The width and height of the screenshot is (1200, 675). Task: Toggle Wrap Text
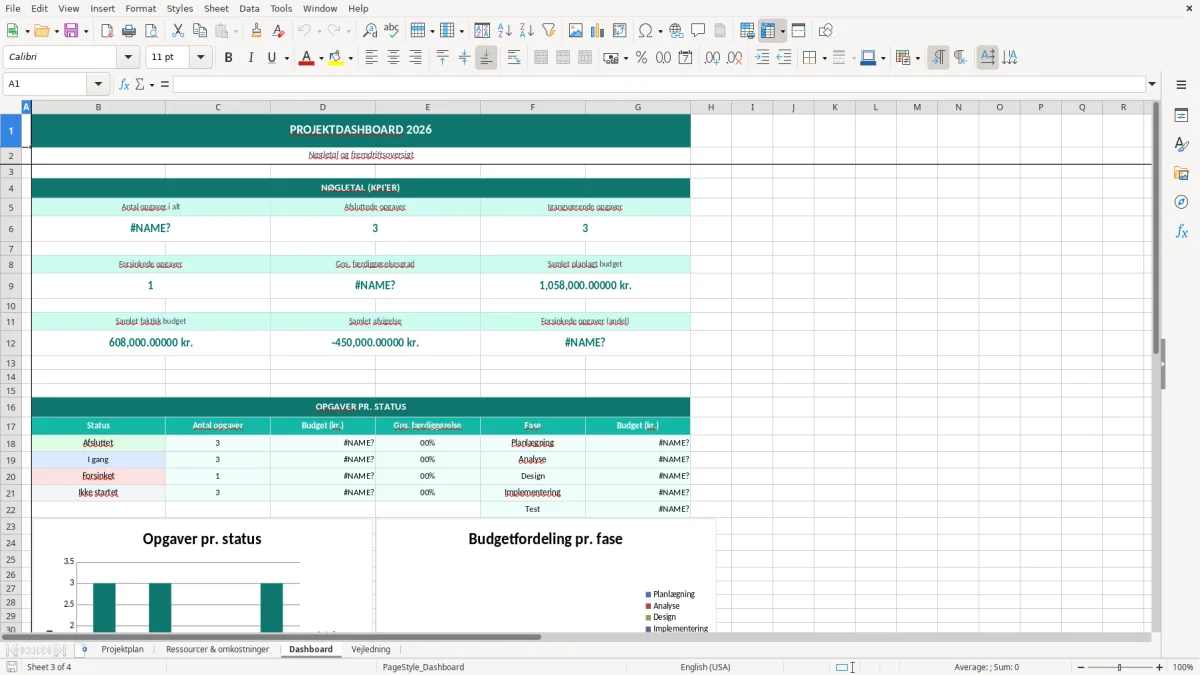click(514, 58)
